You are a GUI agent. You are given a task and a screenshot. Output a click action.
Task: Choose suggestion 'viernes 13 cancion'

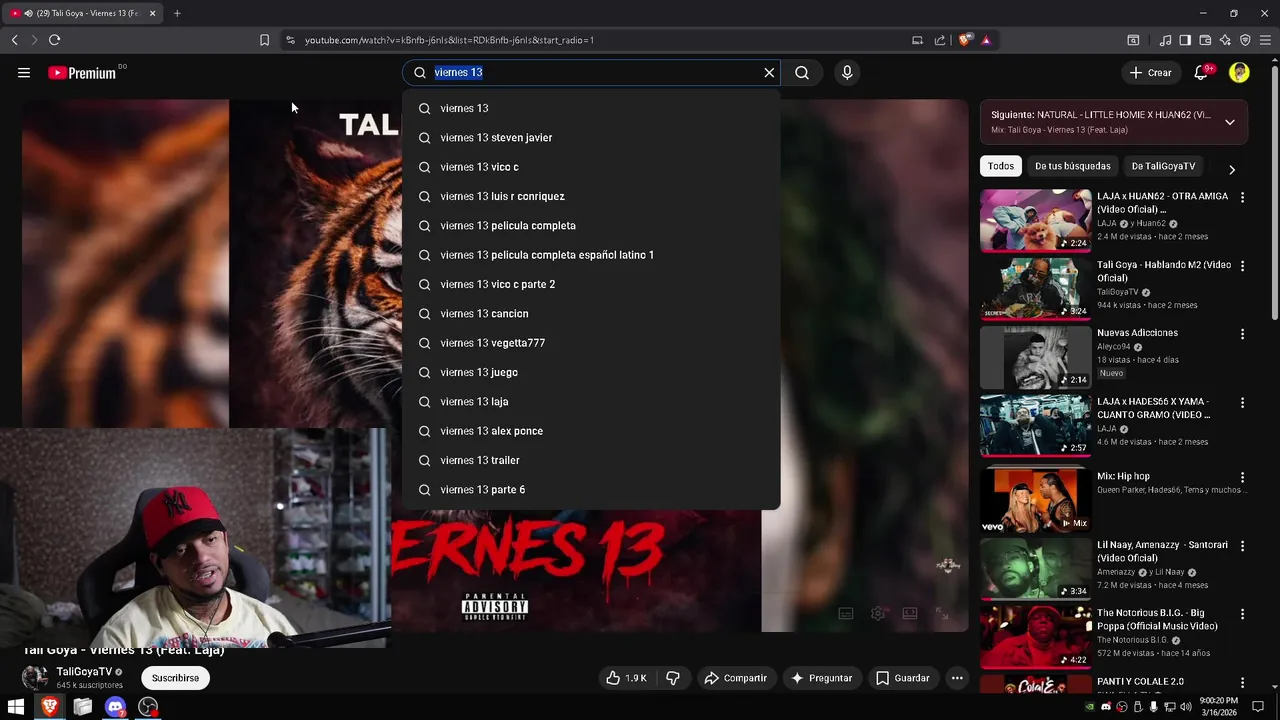pyautogui.click(x=591, y=313)
